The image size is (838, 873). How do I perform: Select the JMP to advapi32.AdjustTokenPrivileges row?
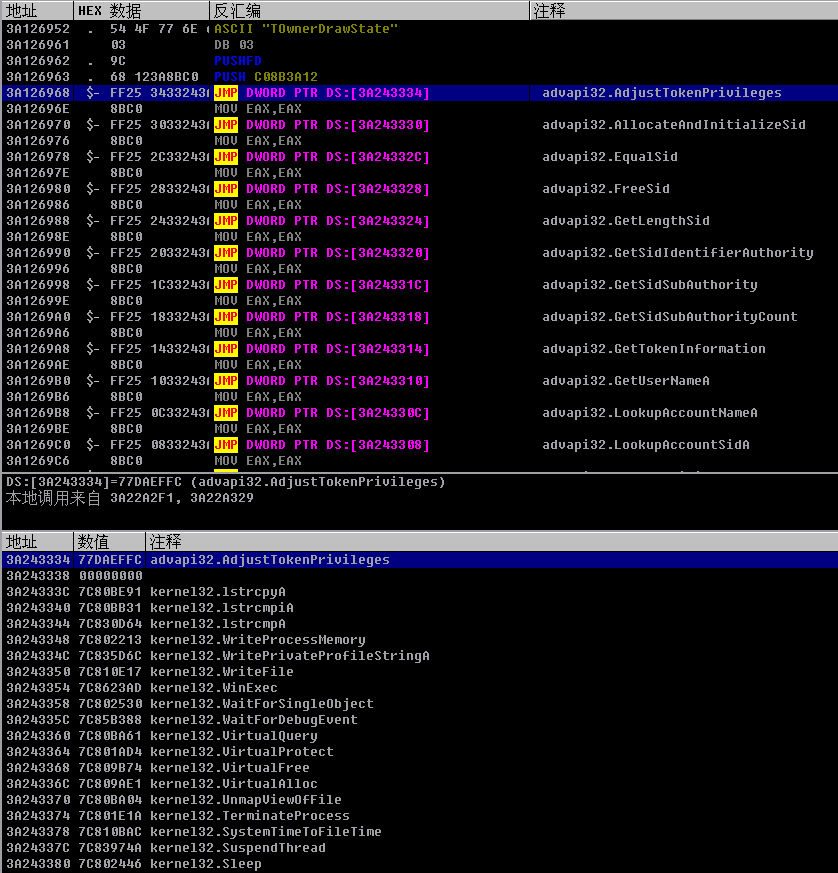click(420, 93)
